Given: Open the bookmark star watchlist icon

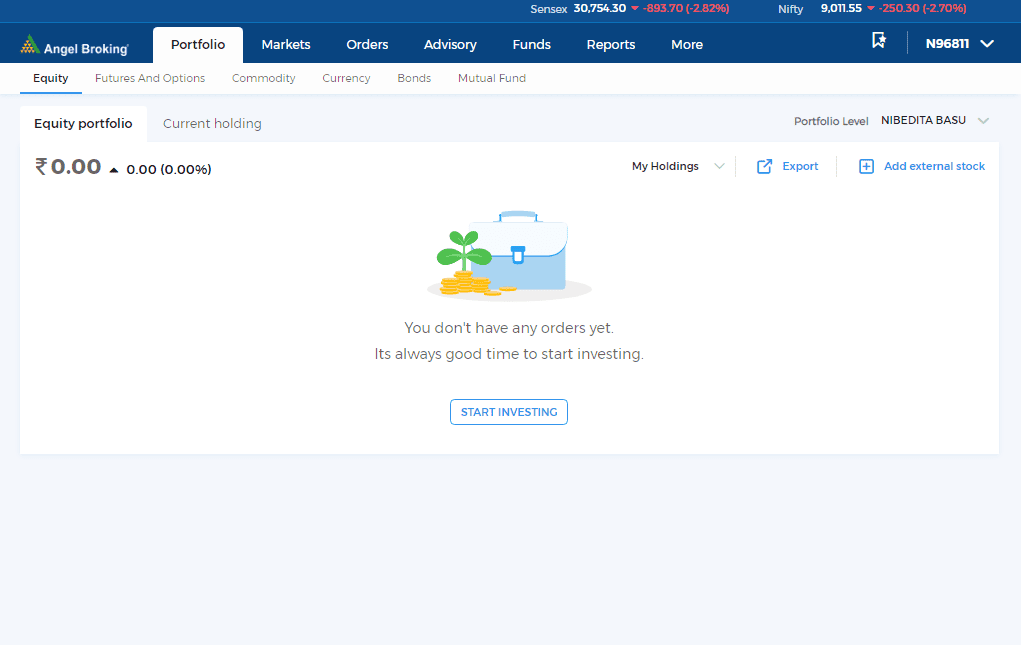Looking at the screenshot, I should coord(879,41).
